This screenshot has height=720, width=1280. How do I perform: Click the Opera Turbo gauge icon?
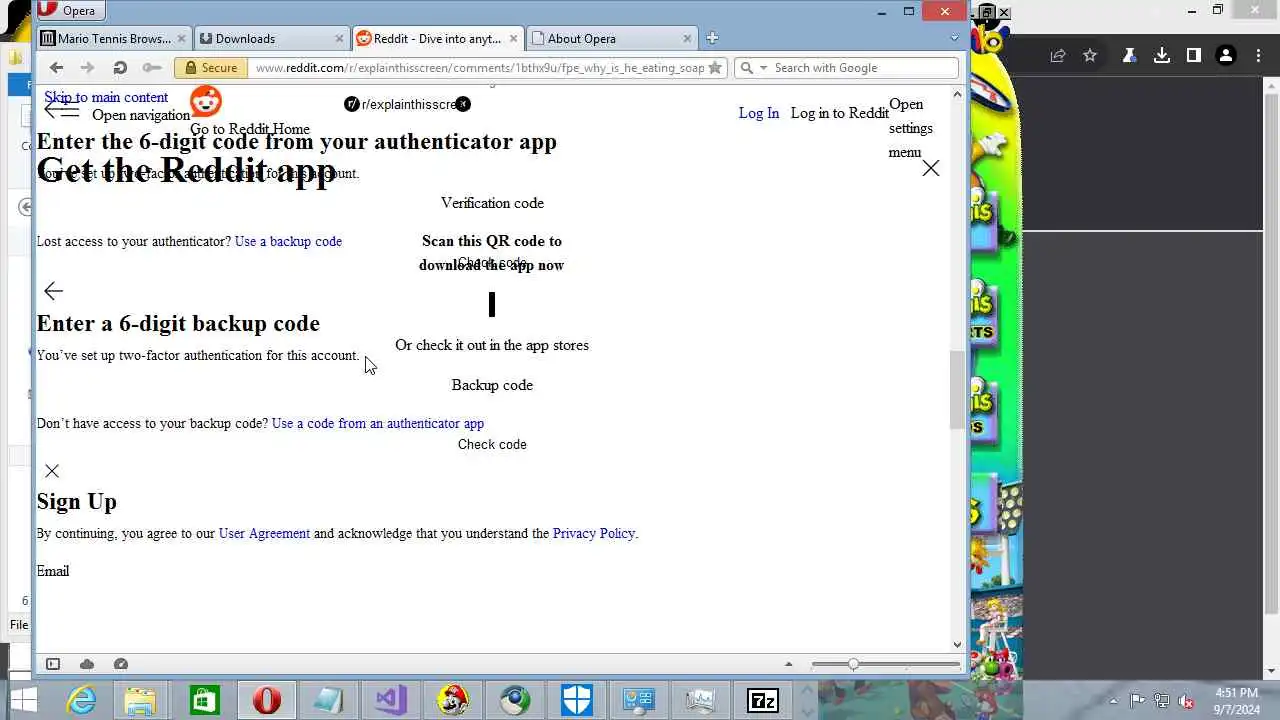point(121,664)
